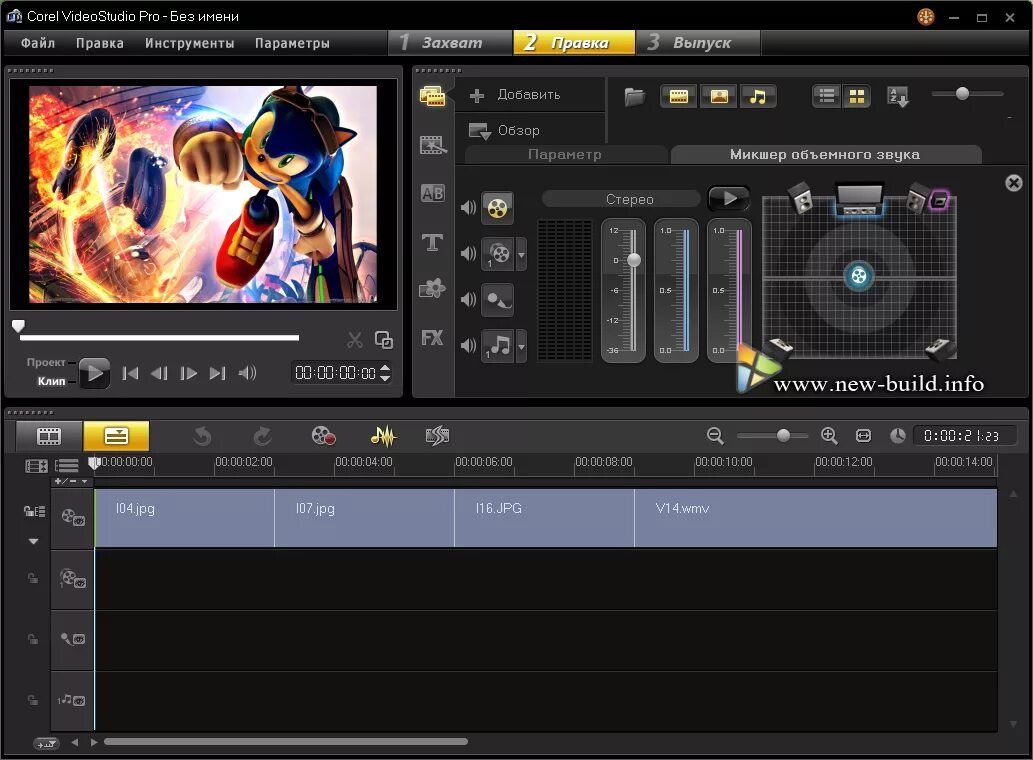1033x760 pixels.
Task: Click the library folder icon
Action: 634,97
